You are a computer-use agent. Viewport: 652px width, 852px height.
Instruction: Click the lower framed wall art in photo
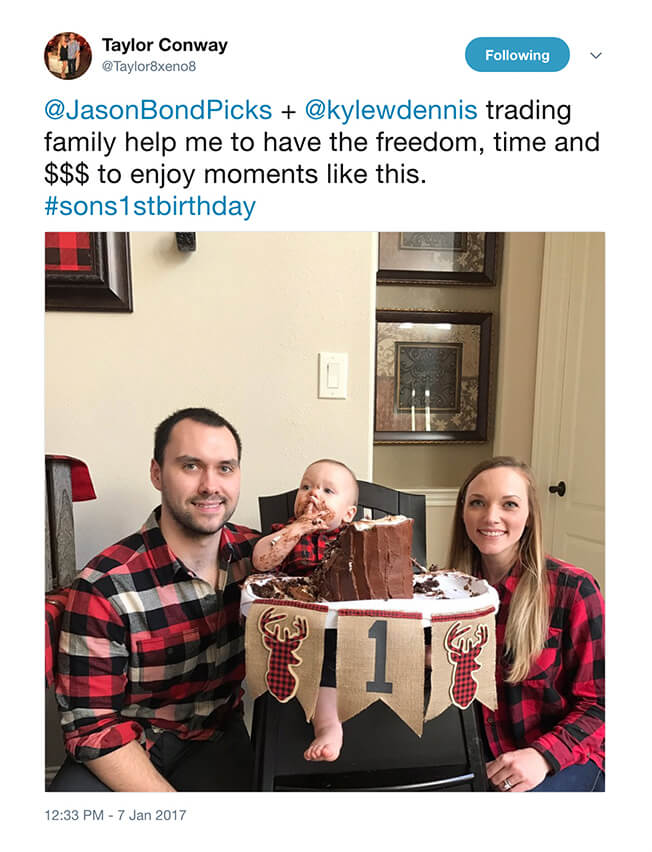click(x=433, y=377)
